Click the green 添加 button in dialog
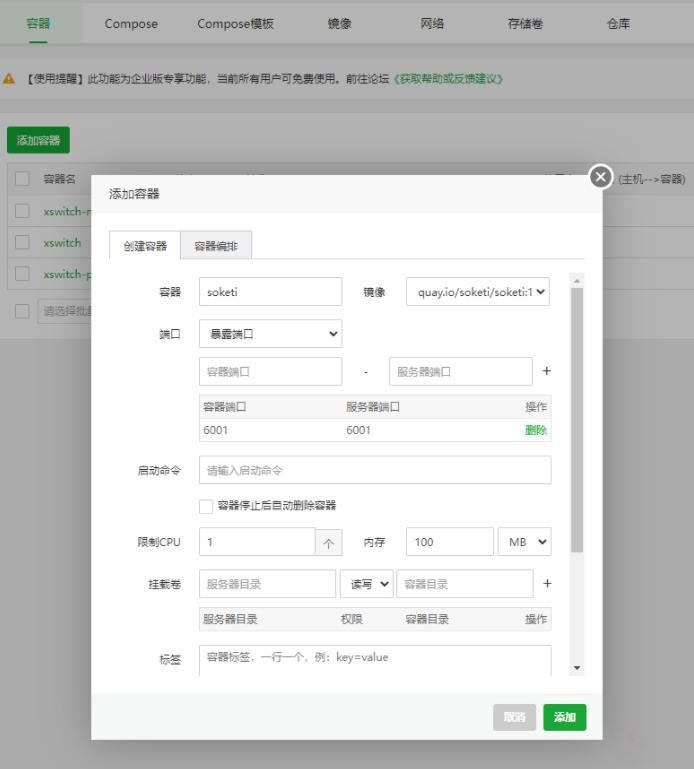 pos(565,717)
